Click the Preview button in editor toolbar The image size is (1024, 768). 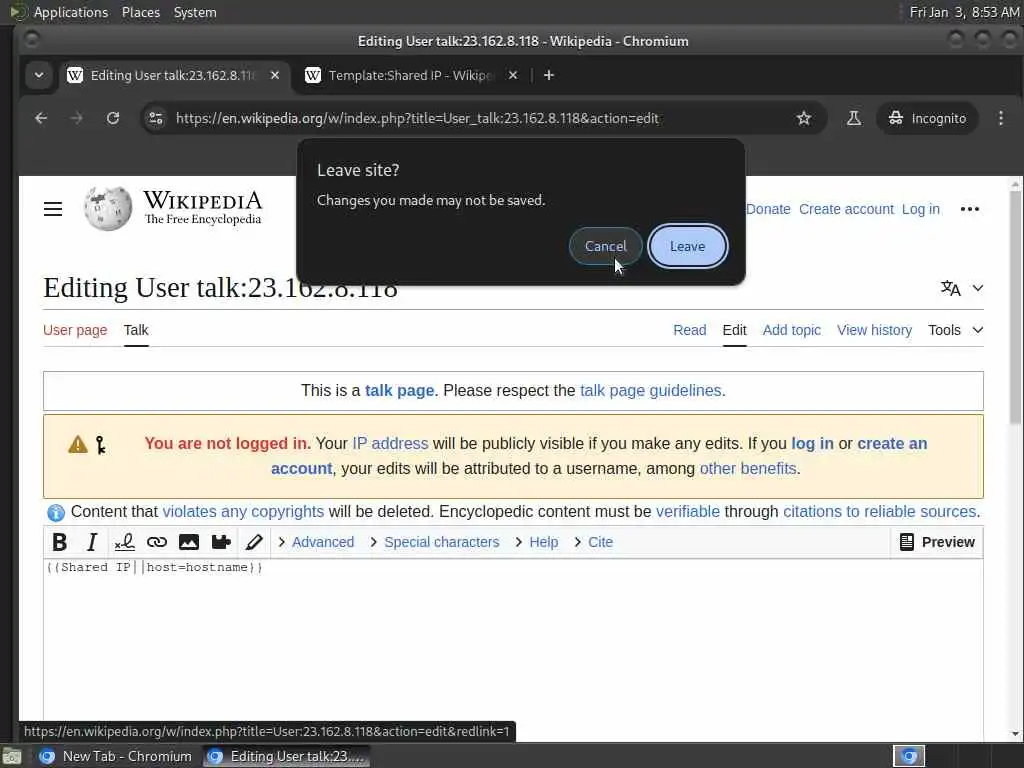point(936,542)
